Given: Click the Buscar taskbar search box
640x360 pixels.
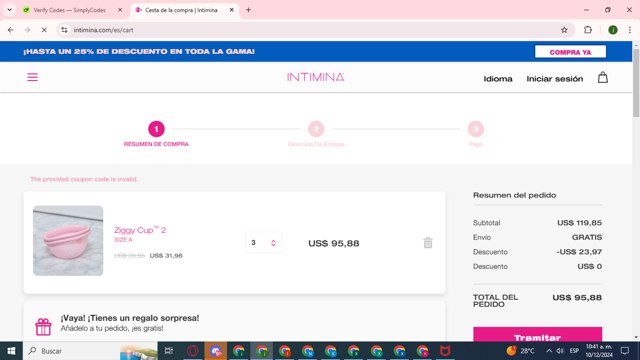Looking at the screenshot, I should [91, 351].
